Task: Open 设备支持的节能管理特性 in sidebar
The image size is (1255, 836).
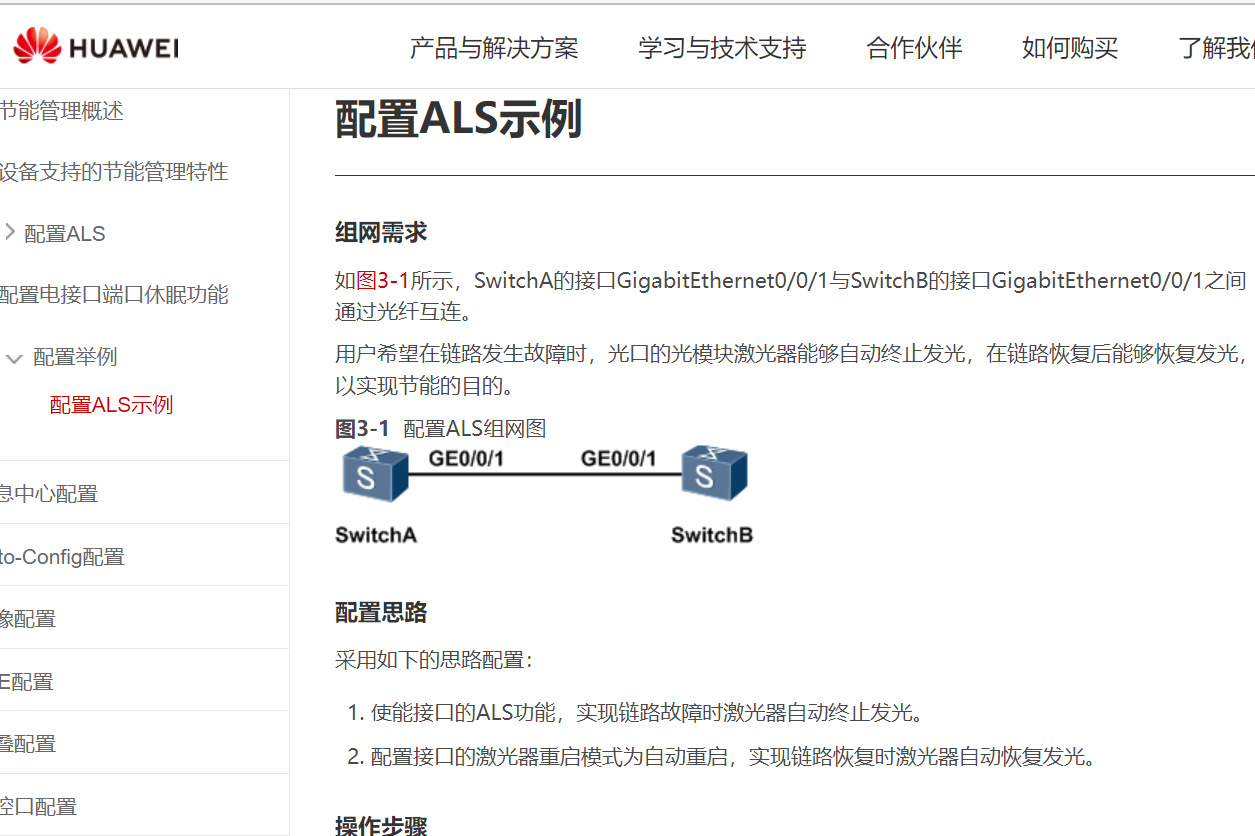Action: coord(114,172)
